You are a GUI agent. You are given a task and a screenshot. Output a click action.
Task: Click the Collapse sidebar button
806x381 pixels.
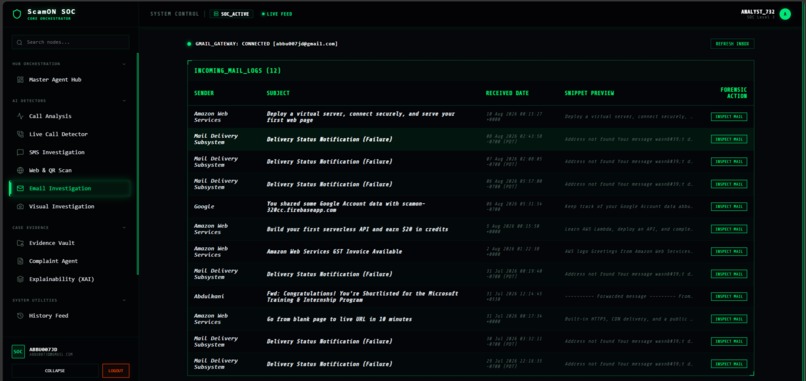[x=55, y=371]
